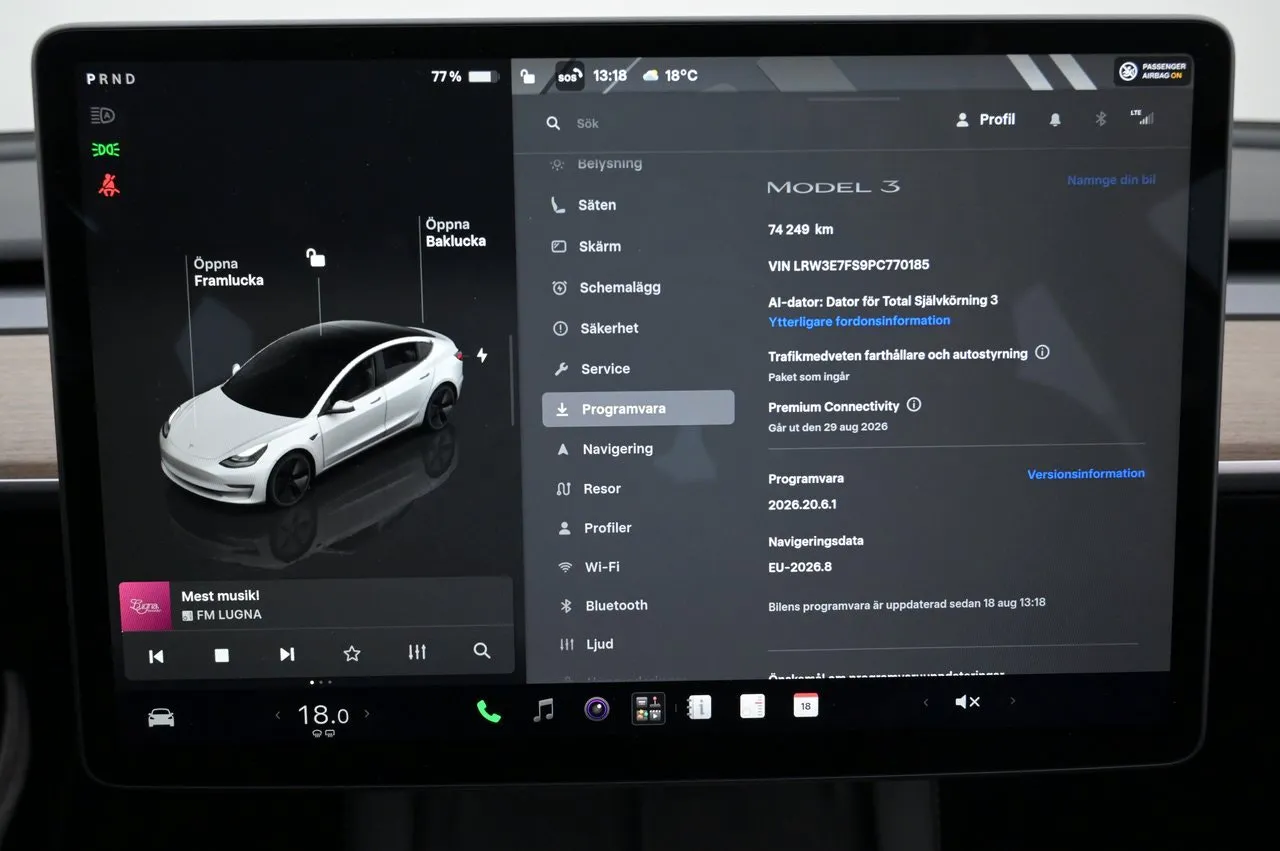This screenshot has height=851, width=1280.
Task: Open the music note media app
Action: (x=543, y=710)
